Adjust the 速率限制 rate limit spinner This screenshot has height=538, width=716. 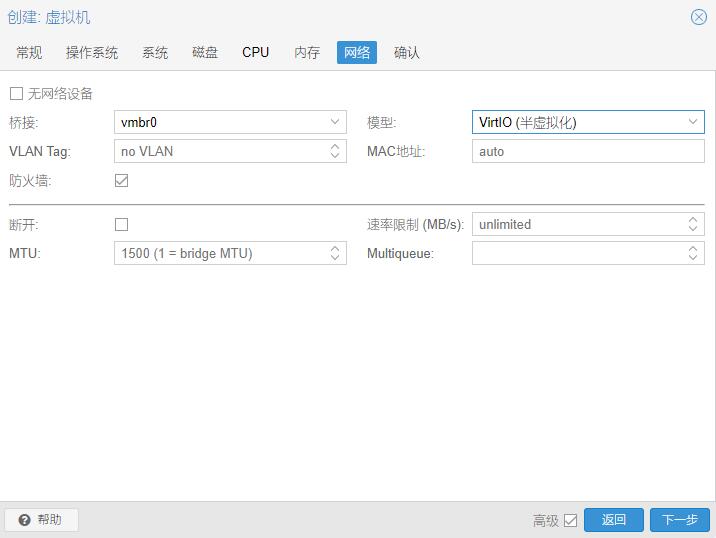pos(693,225)
